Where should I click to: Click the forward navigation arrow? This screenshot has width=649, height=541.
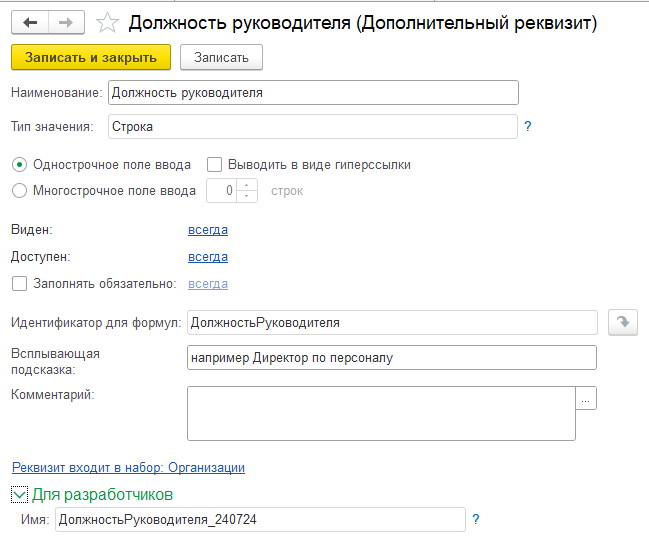click(x=66, y=21)
